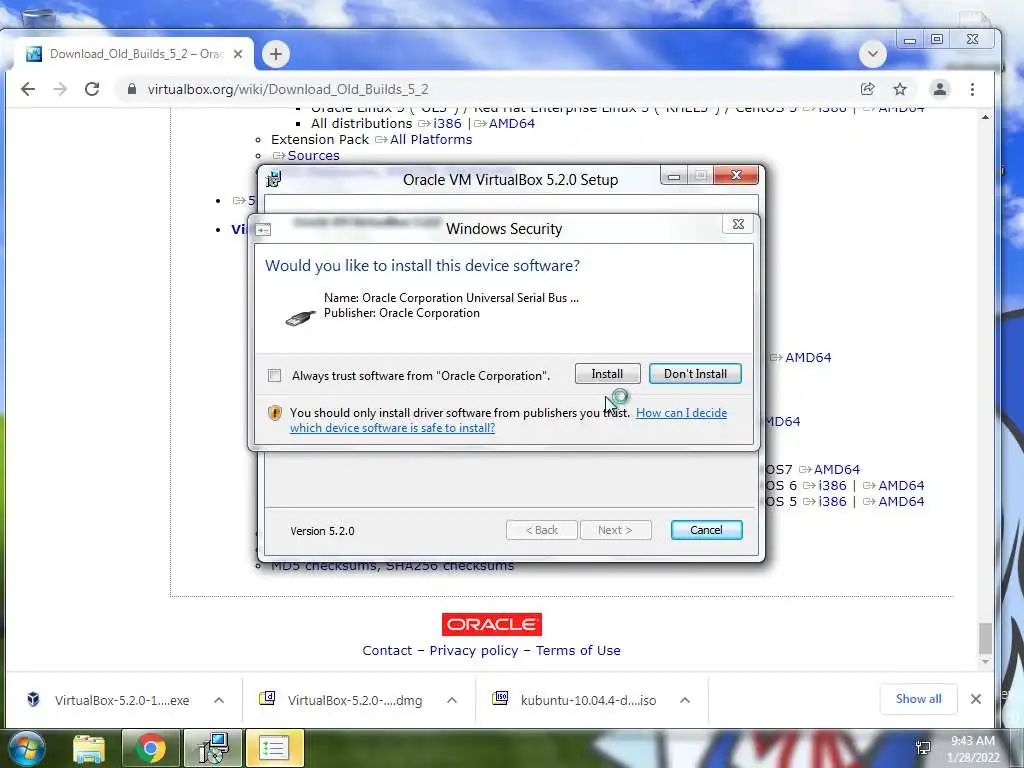The image size is (1024, 768).
Task: Click the browser forward arrow
Action: pos(60,89)
